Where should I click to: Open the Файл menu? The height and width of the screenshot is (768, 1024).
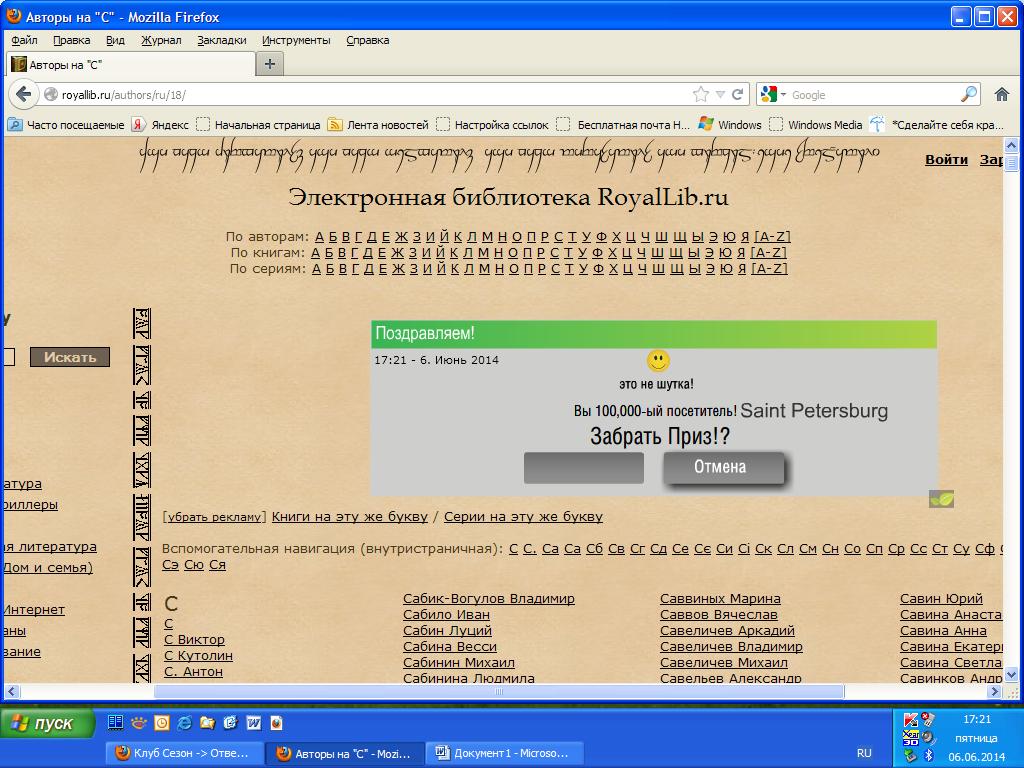click(x=24, y=40)
